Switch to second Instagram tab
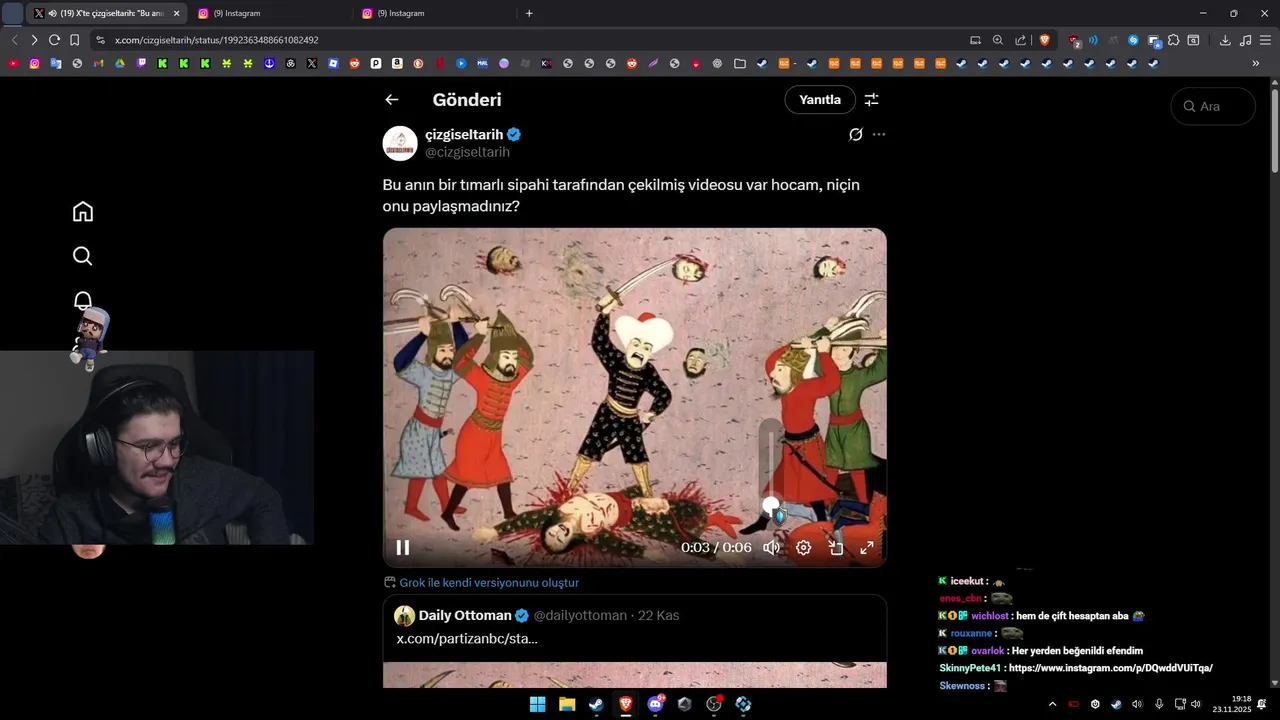 [x=434, y=13]
